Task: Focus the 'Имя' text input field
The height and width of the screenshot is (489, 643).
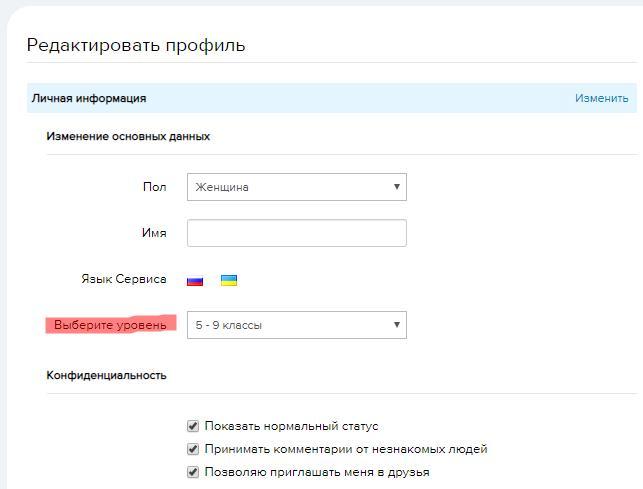Action: click(296, 233)
